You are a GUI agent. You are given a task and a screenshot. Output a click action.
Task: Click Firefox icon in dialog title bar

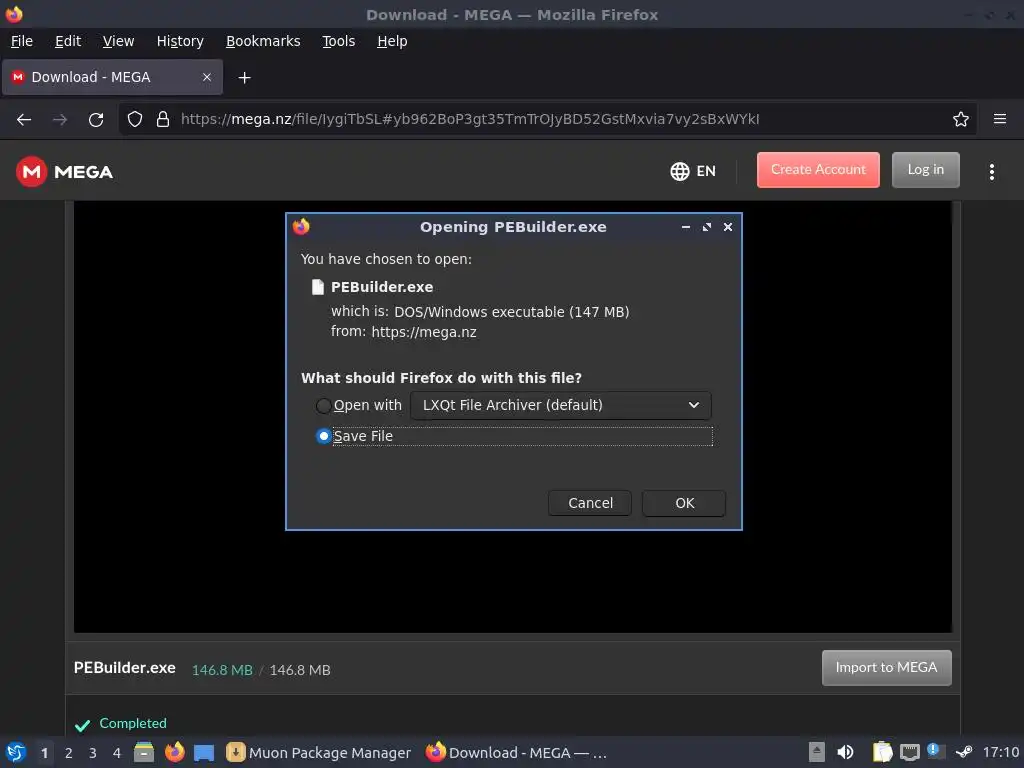click(301, 227)
